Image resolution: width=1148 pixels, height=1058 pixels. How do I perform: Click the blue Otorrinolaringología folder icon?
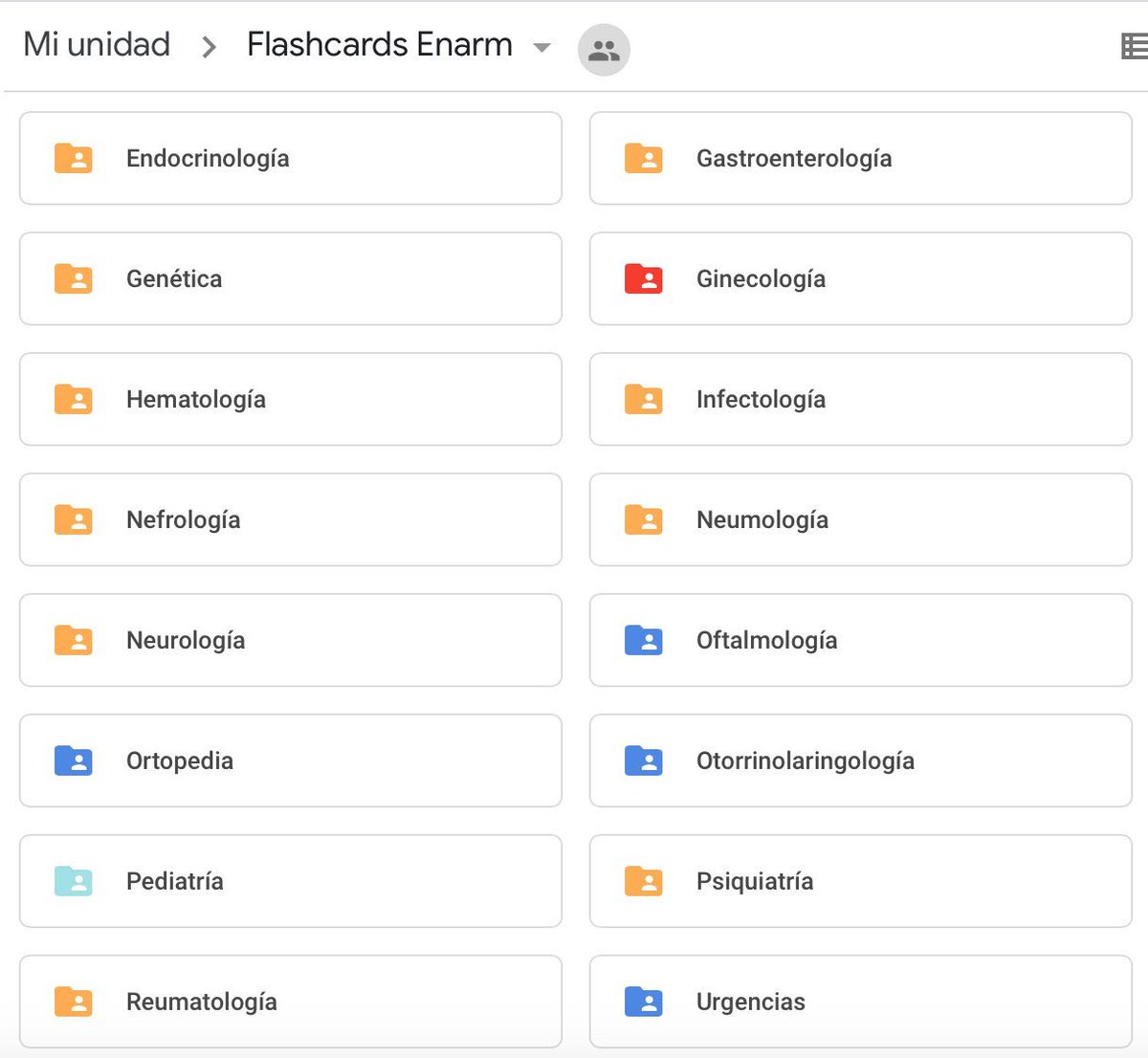point(644,760)
